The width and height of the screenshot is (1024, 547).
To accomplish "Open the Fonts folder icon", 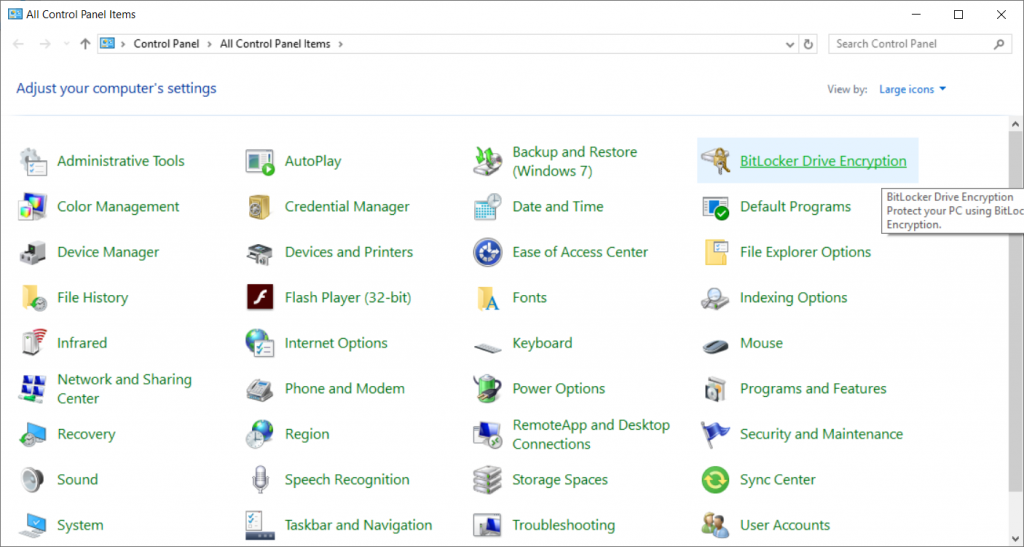I will tap(487, 298).
